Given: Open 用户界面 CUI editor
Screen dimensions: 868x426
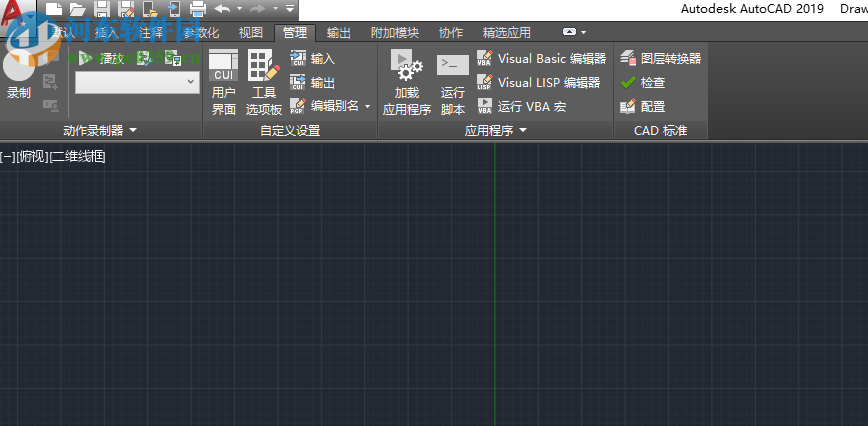Looking at the screenshot, I should point(224,82).
